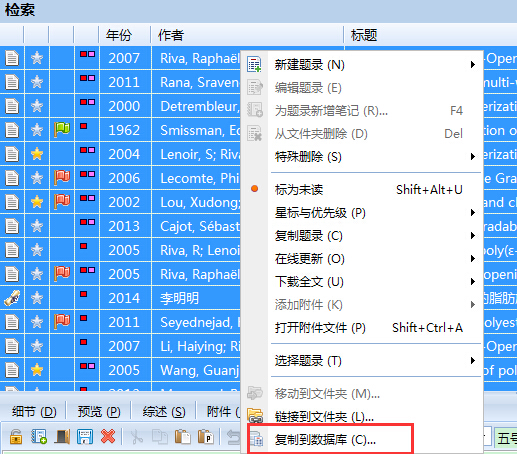This screenshot has height=454, width=517.
Task: Click the document icon in 2007 Riva row
Action: (x=12, y=58)
